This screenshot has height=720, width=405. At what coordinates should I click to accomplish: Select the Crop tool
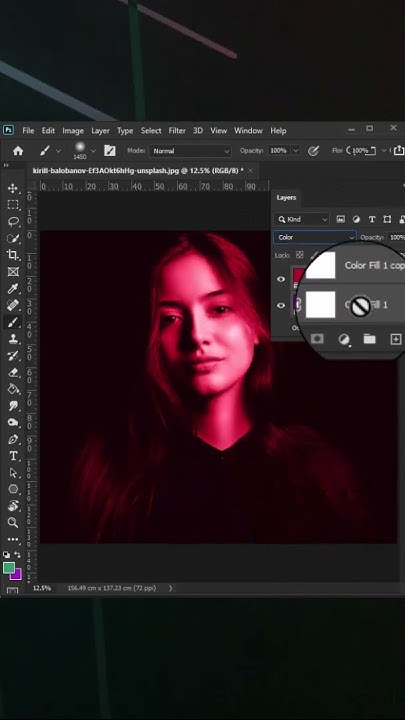[x=13, y=255]
